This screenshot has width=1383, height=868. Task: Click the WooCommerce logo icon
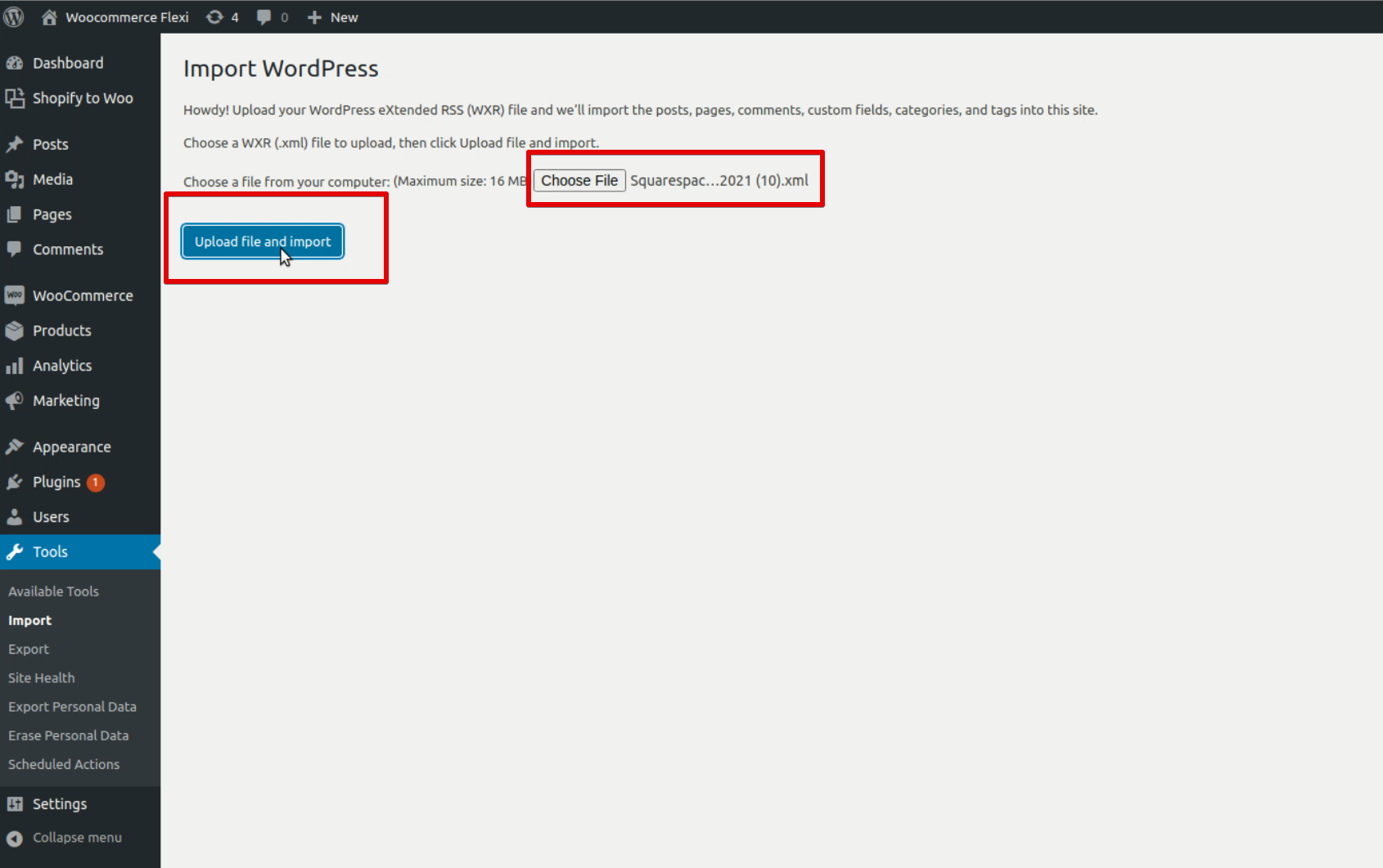point(15,295)
